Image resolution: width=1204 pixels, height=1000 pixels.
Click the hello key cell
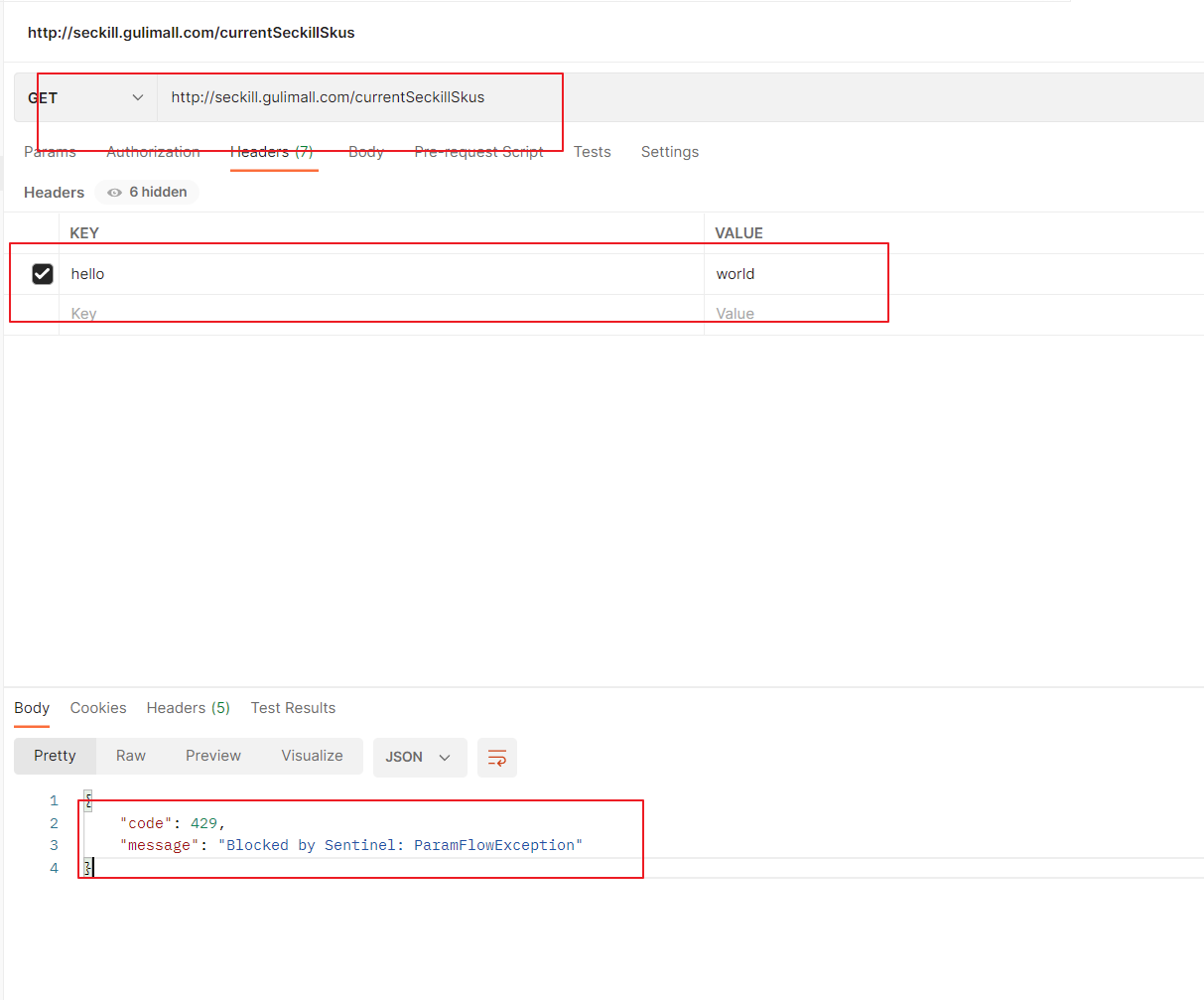[382, 274]
